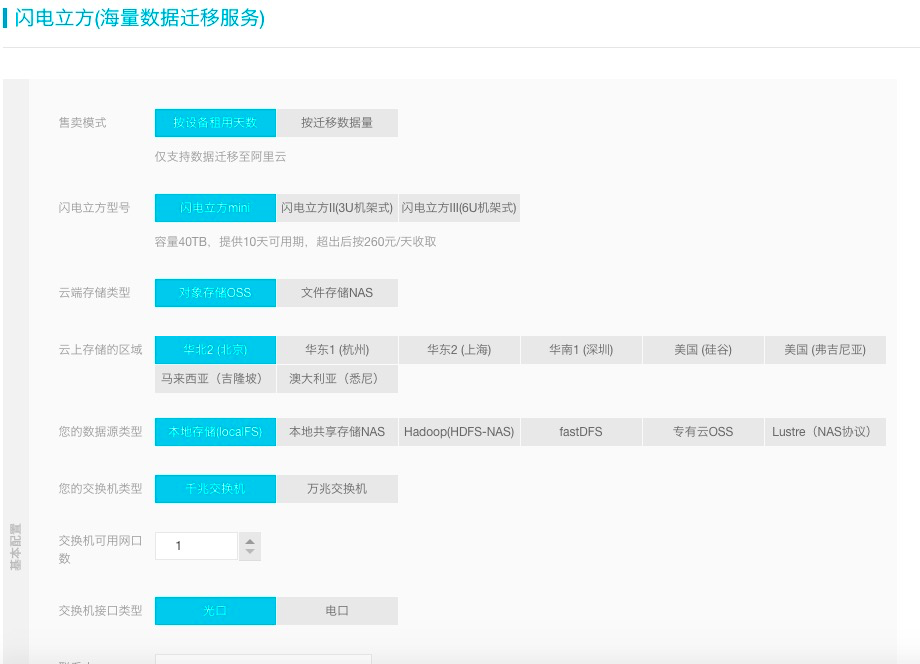This screenshot has height=664, width=920.
Task: Pick the 华东2 (上海) region
Action: click(459, 350)
